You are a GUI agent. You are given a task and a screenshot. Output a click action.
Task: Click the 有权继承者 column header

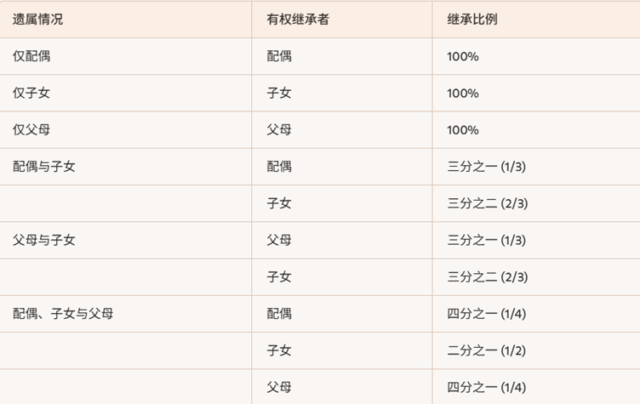pos(296,20)
